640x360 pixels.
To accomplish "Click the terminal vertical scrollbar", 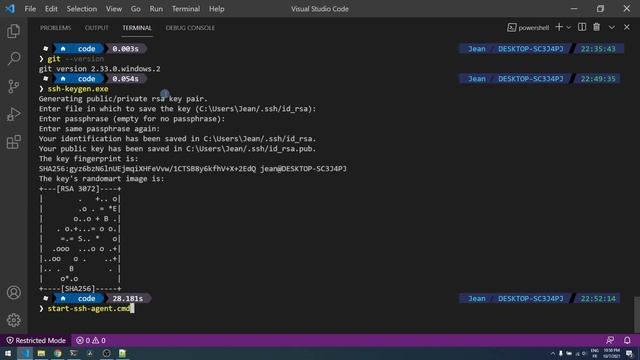I will [636, 314].
